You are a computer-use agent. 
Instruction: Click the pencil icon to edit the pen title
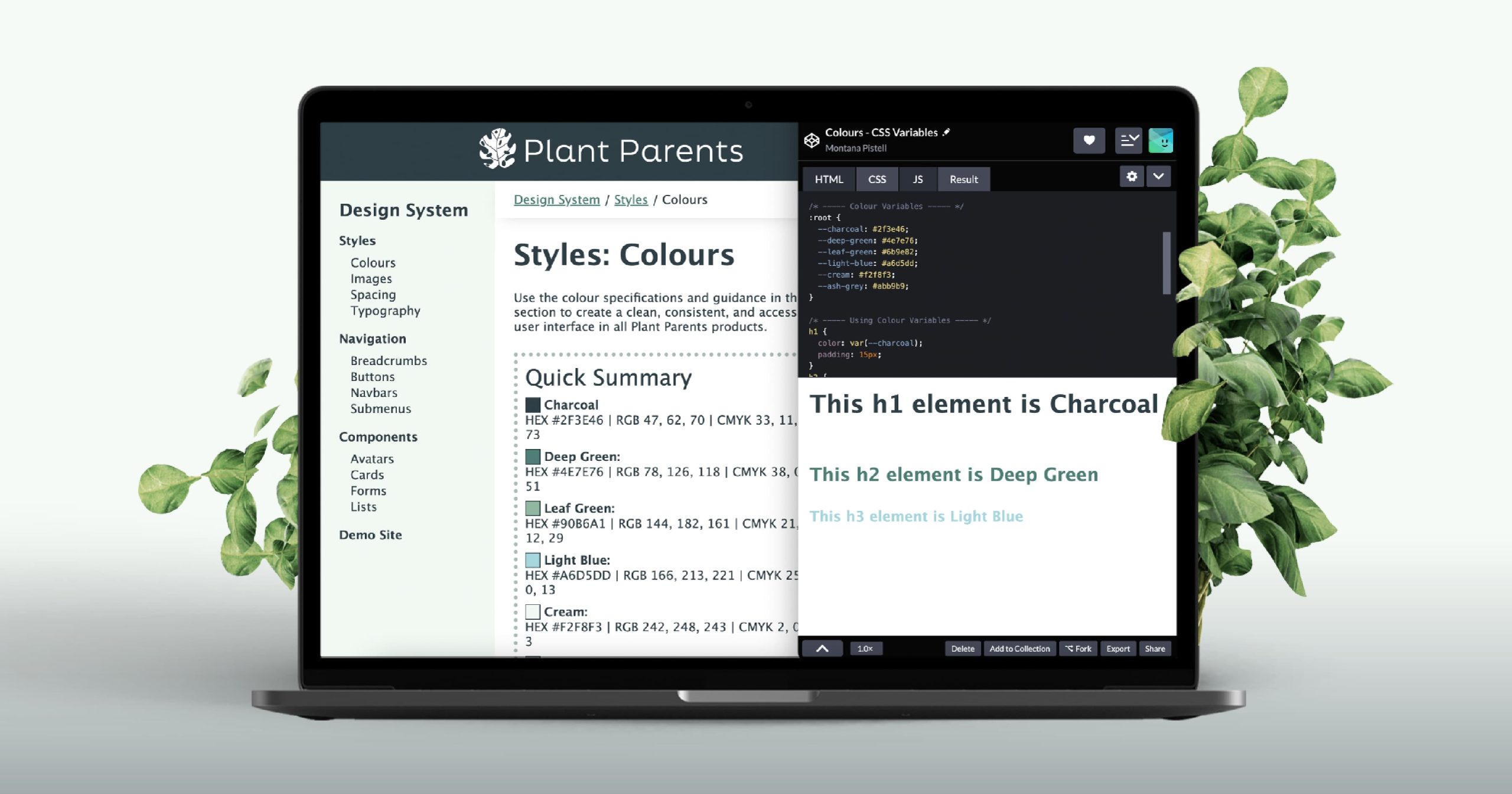(x=946, y=132)
